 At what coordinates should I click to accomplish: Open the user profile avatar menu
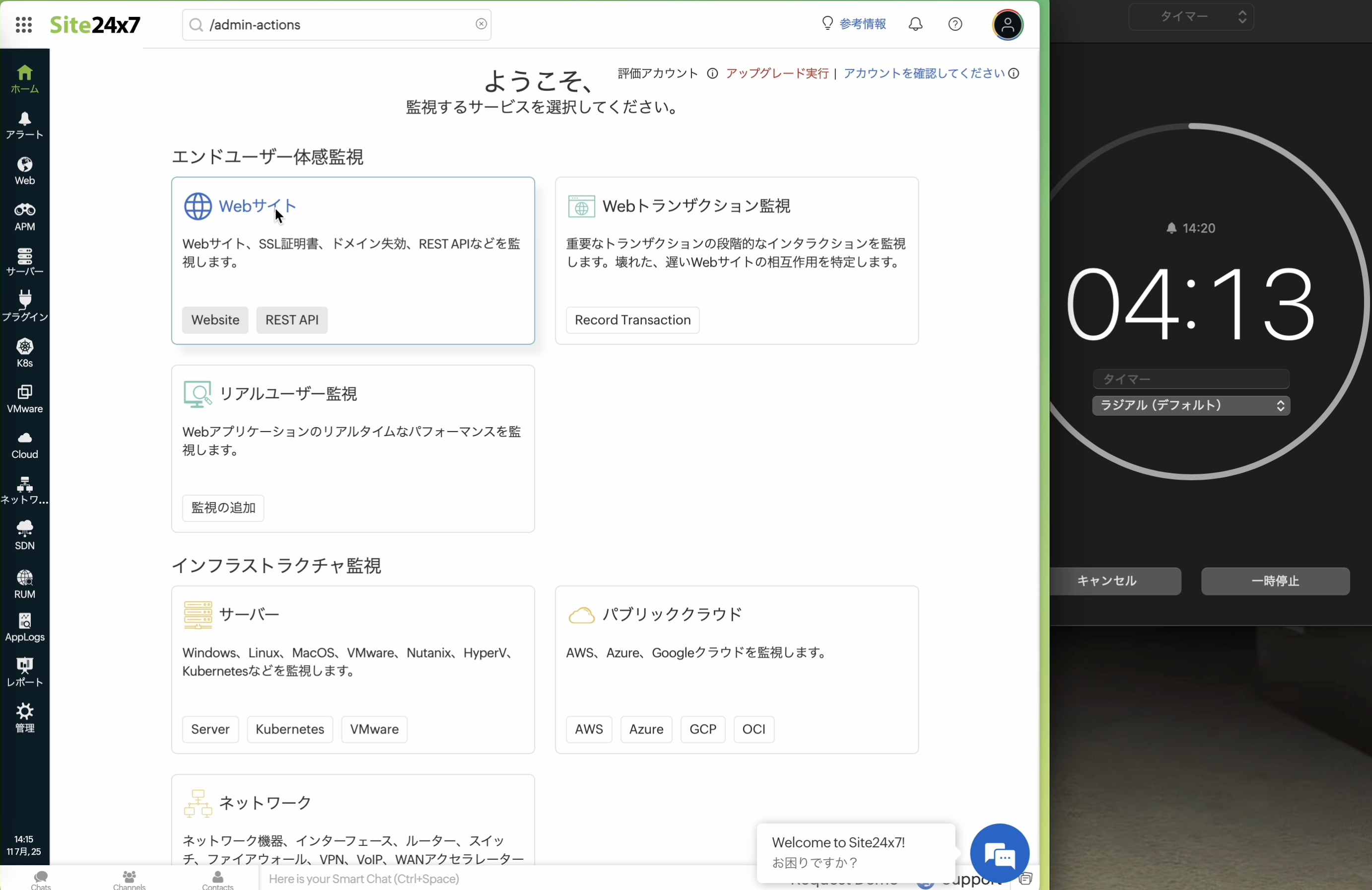click(1007, 25)
